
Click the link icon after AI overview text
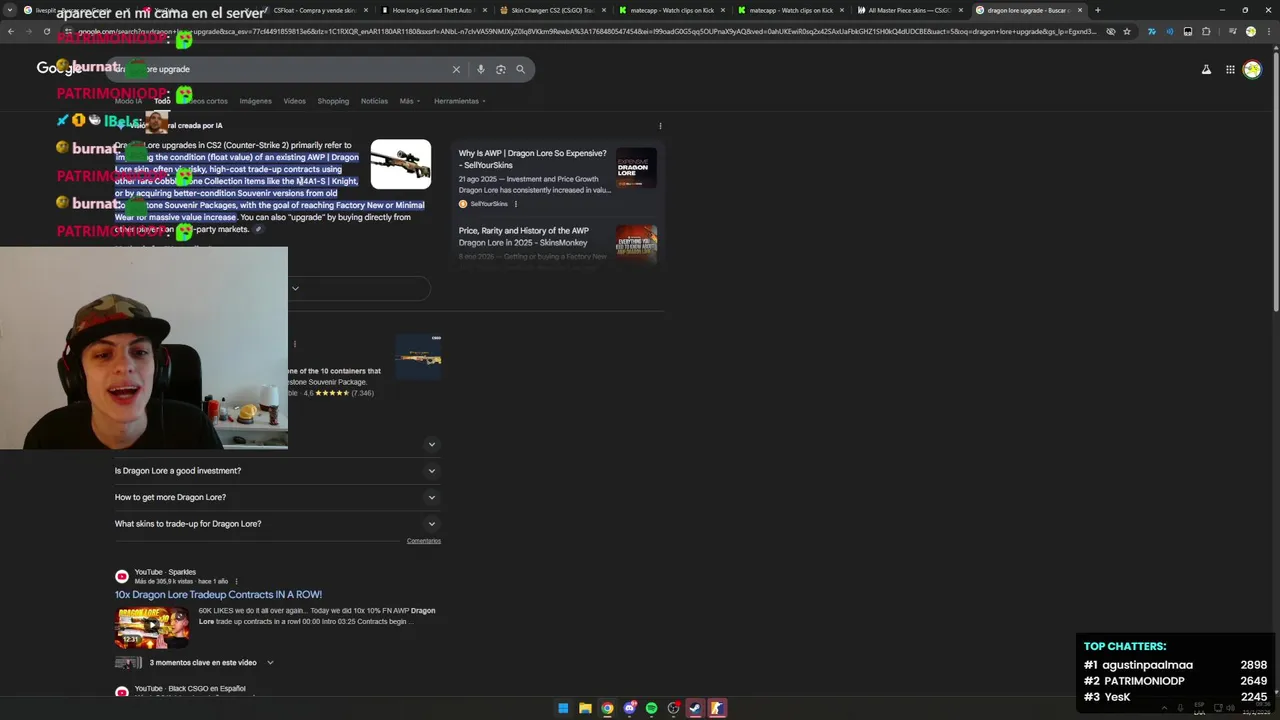(258, 229)
